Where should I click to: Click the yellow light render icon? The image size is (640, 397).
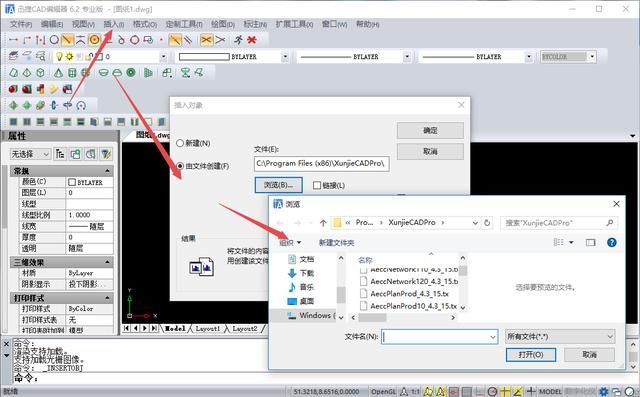click(53, 89)
